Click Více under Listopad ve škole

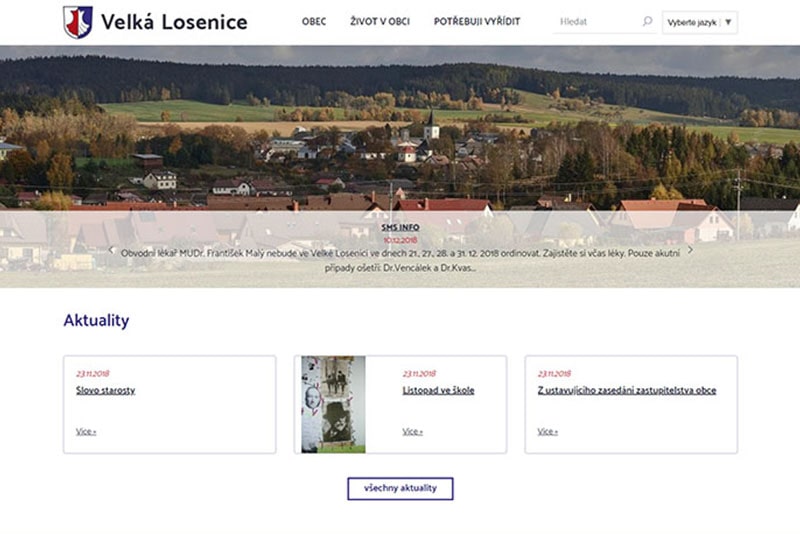pos(413,431)
